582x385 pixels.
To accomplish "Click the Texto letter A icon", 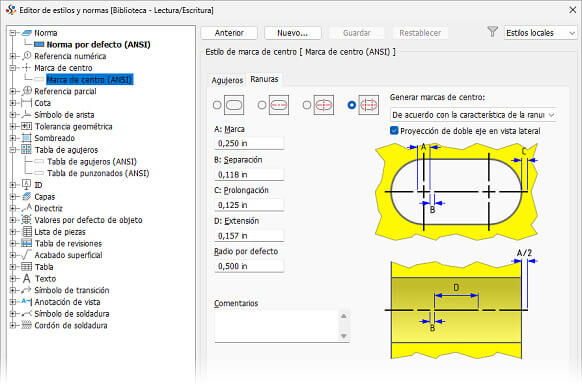I will (26, 278).
